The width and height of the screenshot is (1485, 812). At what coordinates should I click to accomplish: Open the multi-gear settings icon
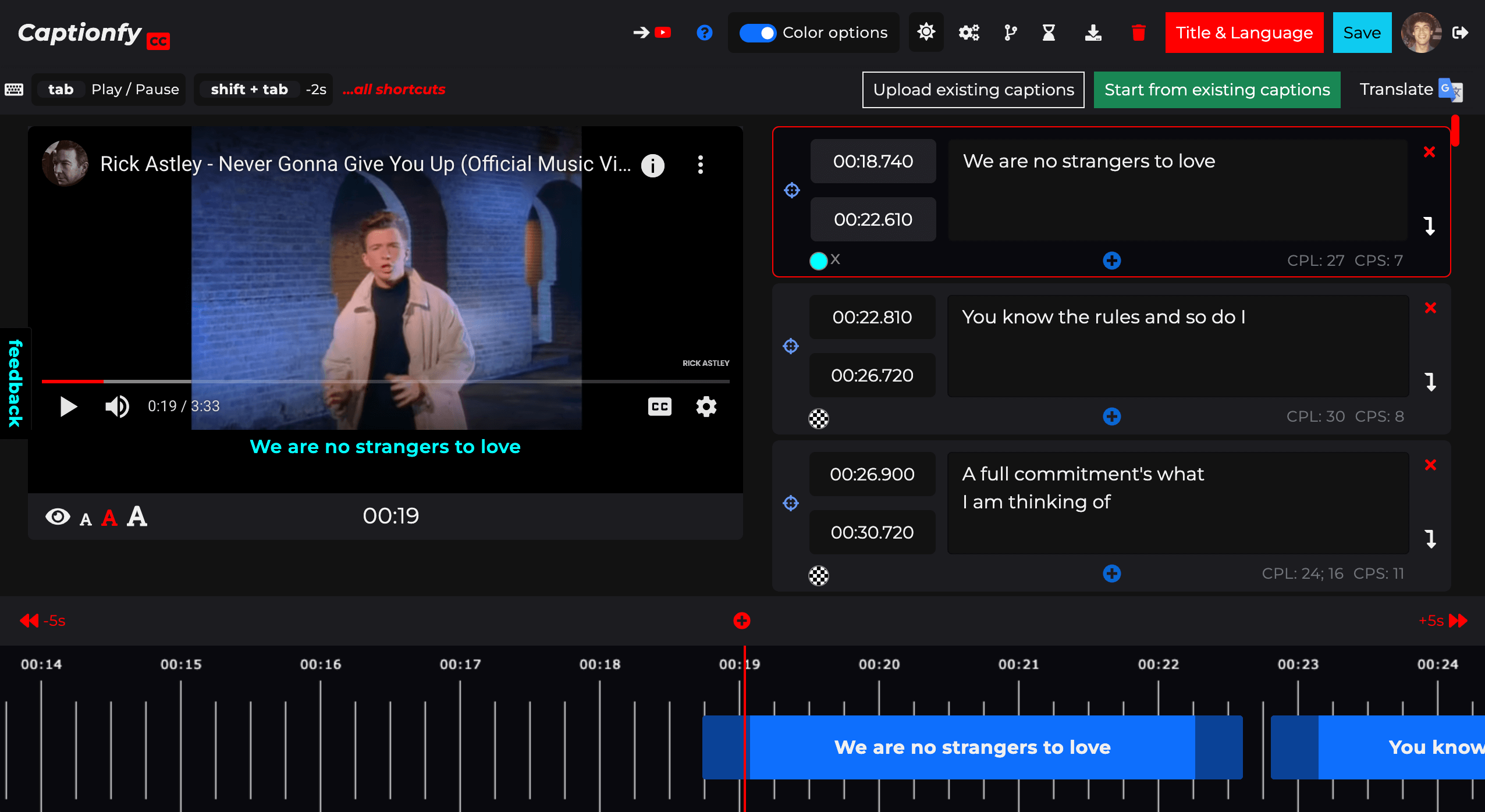969,33
